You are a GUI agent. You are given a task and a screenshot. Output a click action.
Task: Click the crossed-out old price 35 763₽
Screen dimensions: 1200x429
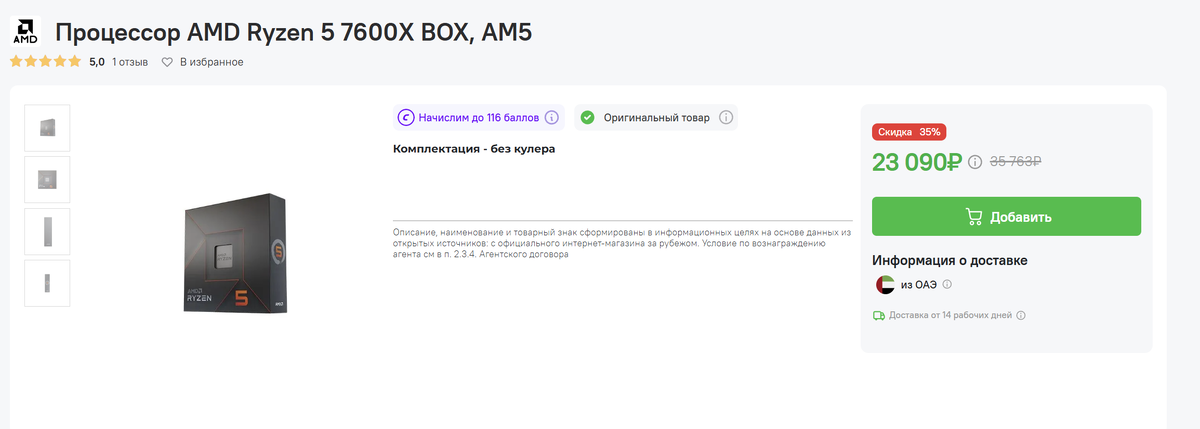click(x=1016, y=161)
